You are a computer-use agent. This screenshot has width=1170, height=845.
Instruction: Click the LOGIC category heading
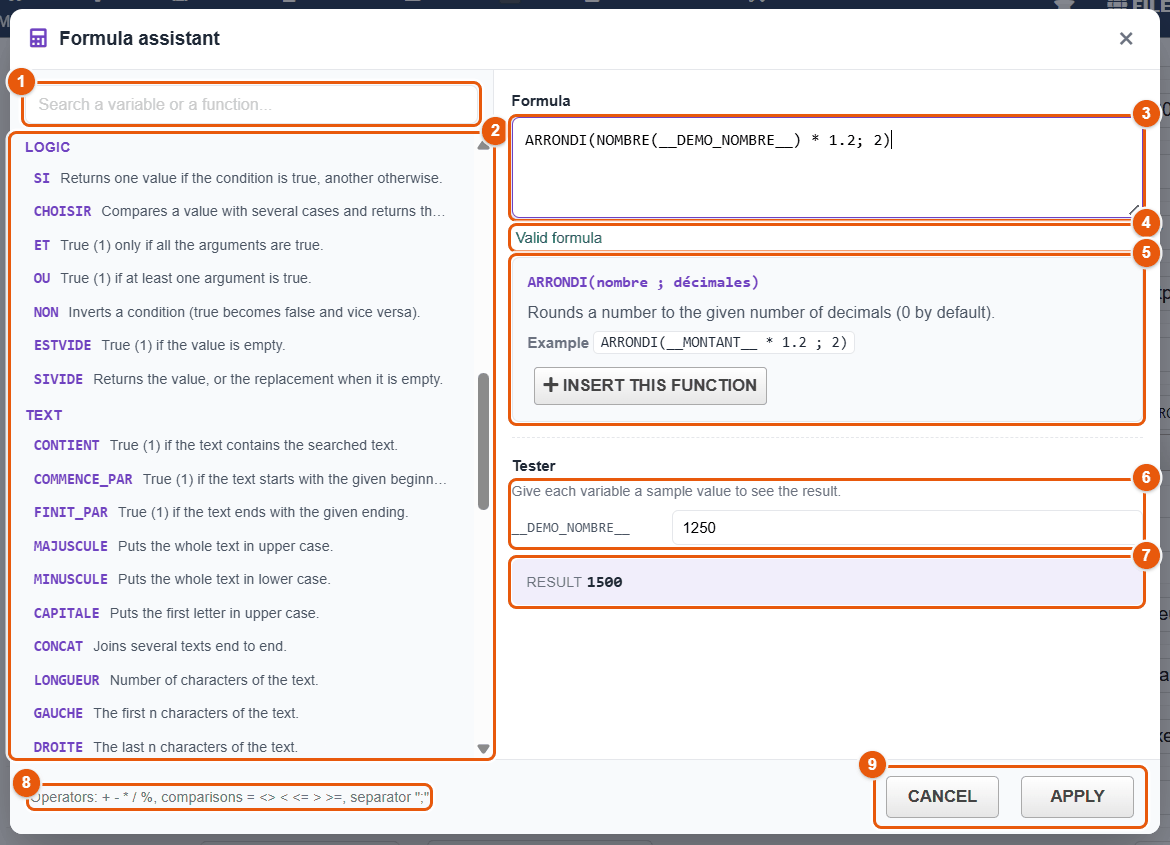pyautogui.click(x=48, y=148)
